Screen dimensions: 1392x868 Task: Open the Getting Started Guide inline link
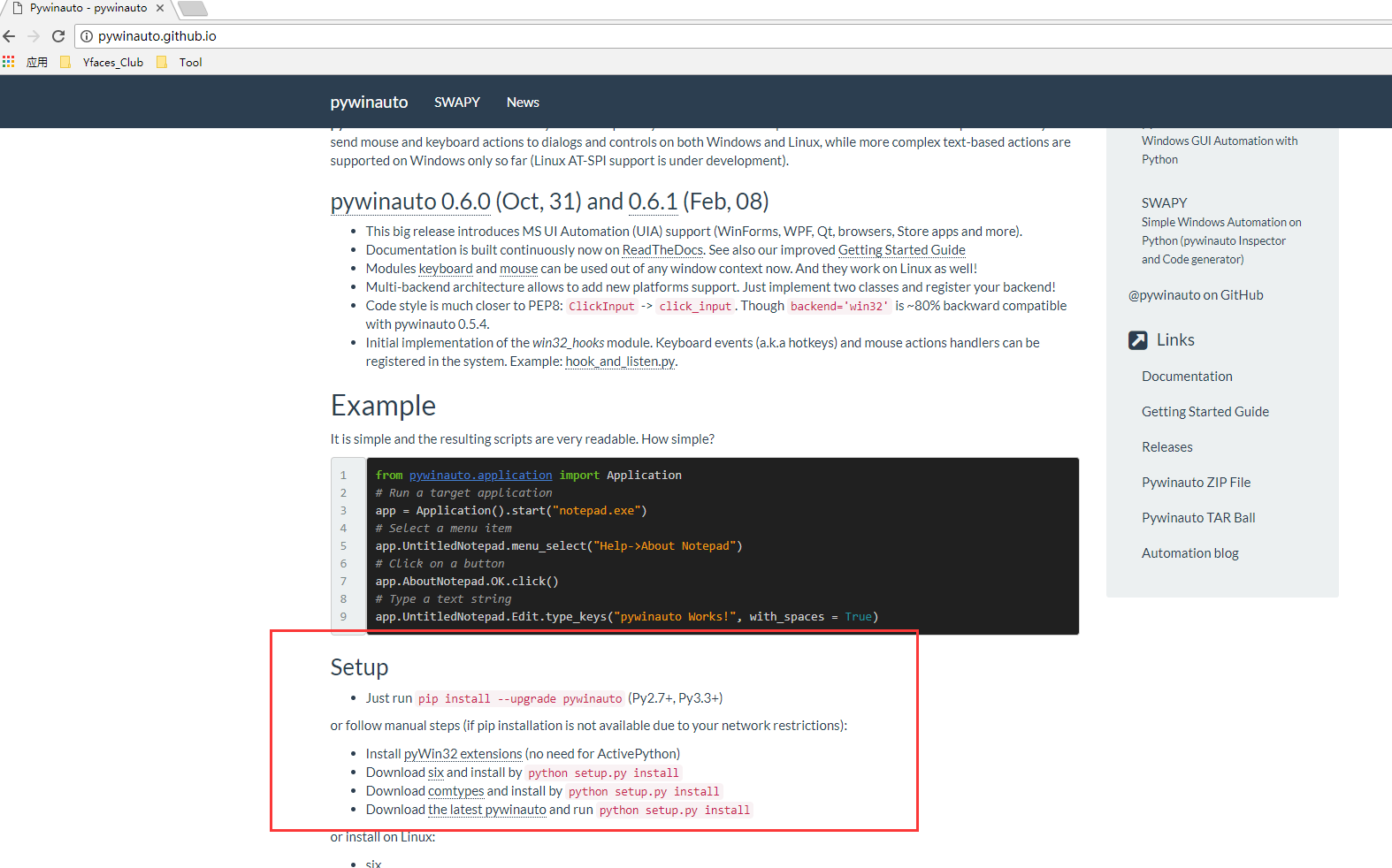(901, 250)
